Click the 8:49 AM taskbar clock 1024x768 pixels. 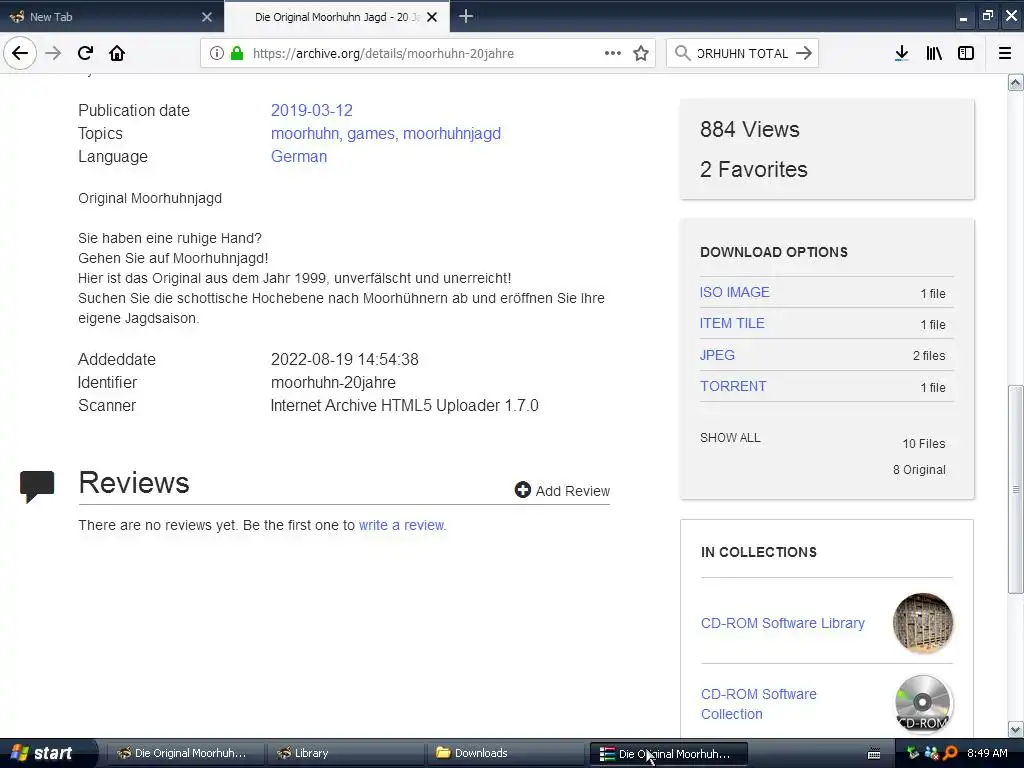[x=987, y=753]
